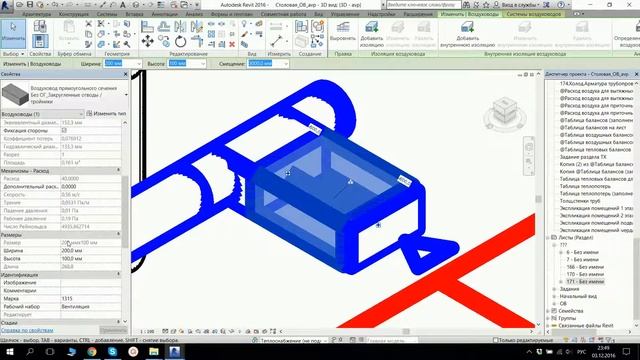Viewport: 640px width, 360px height.
Task: Click the red X Delete tool
Action: (232, 44)
